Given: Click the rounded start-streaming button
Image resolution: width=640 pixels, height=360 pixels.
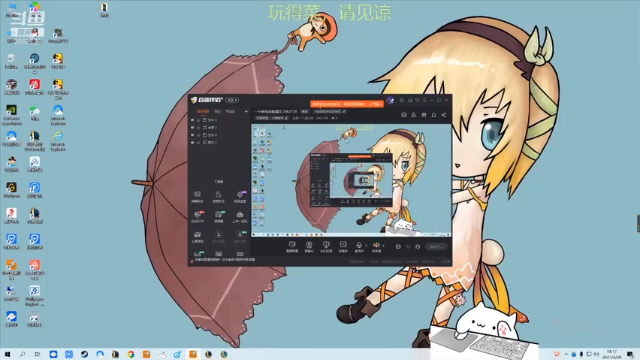Looking at the screenshot, I should (x=436, y=247).
